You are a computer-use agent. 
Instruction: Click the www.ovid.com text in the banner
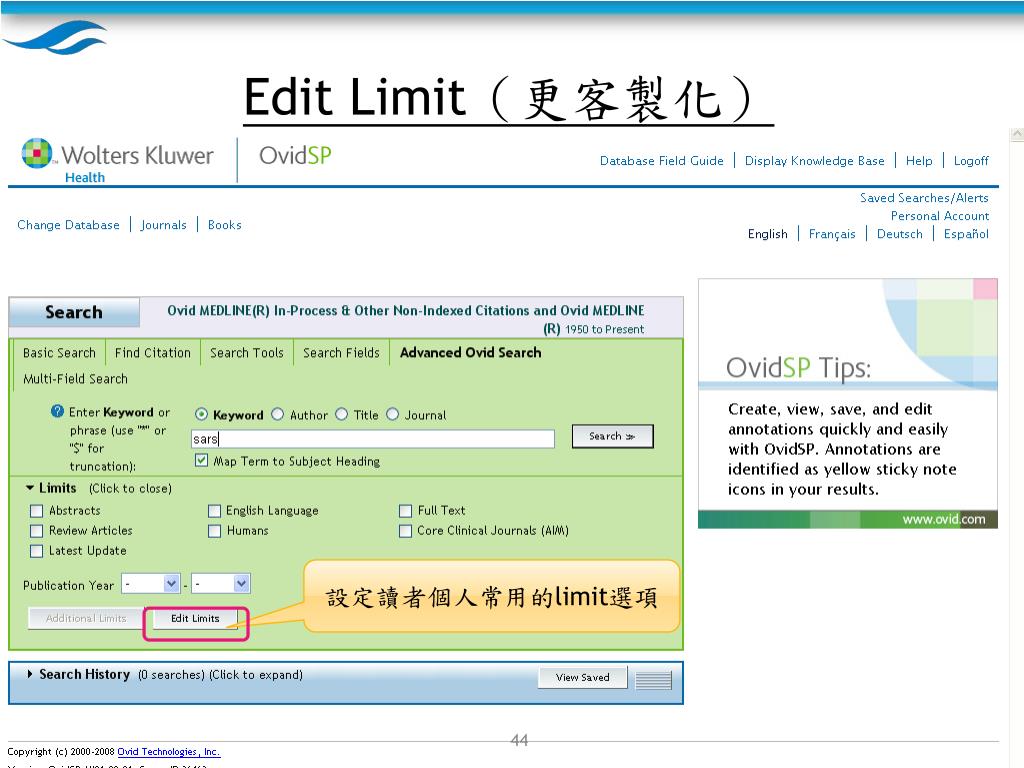coord(944,519)
